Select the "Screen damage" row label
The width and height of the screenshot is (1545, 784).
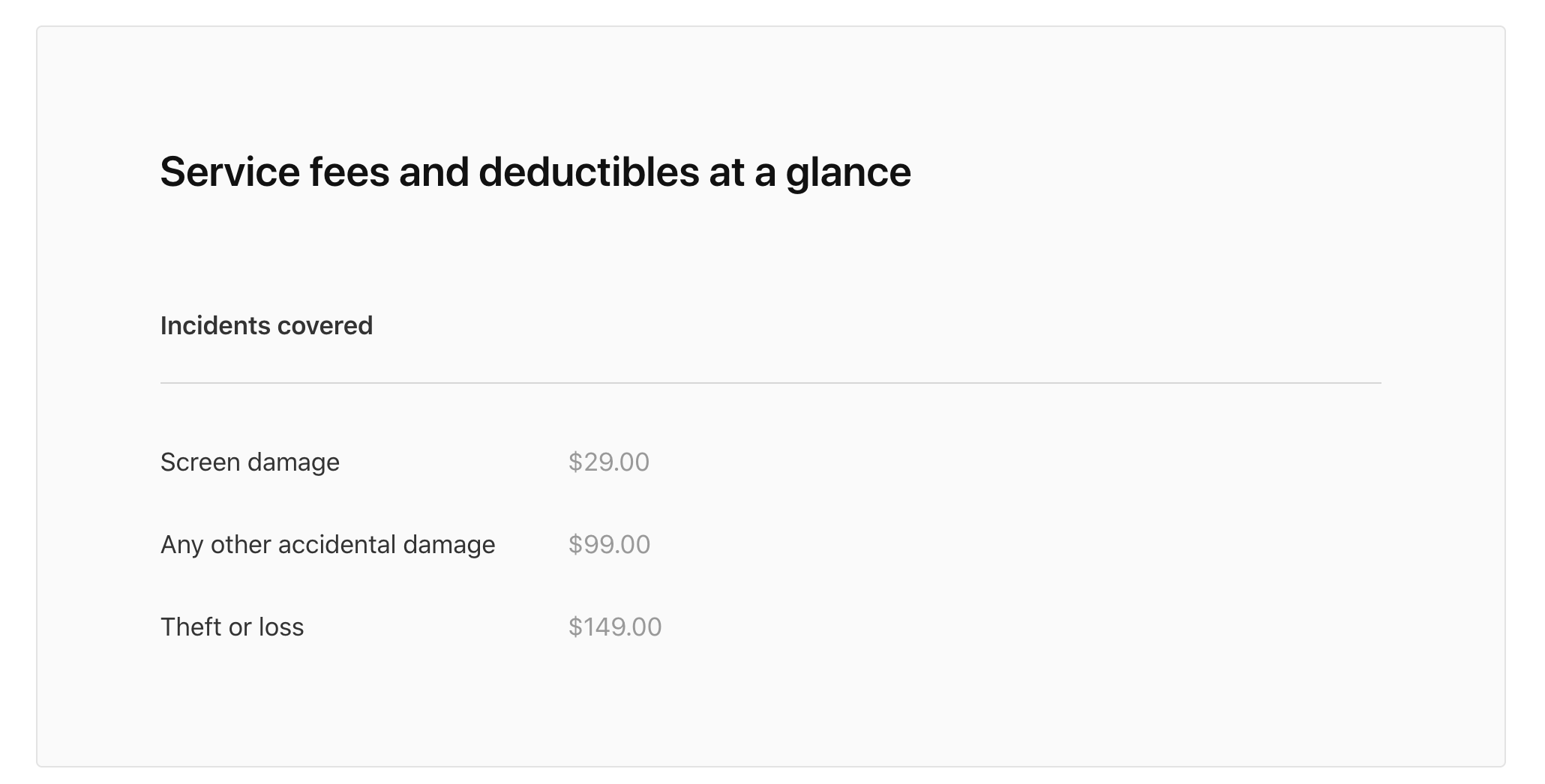coord(250,462)
